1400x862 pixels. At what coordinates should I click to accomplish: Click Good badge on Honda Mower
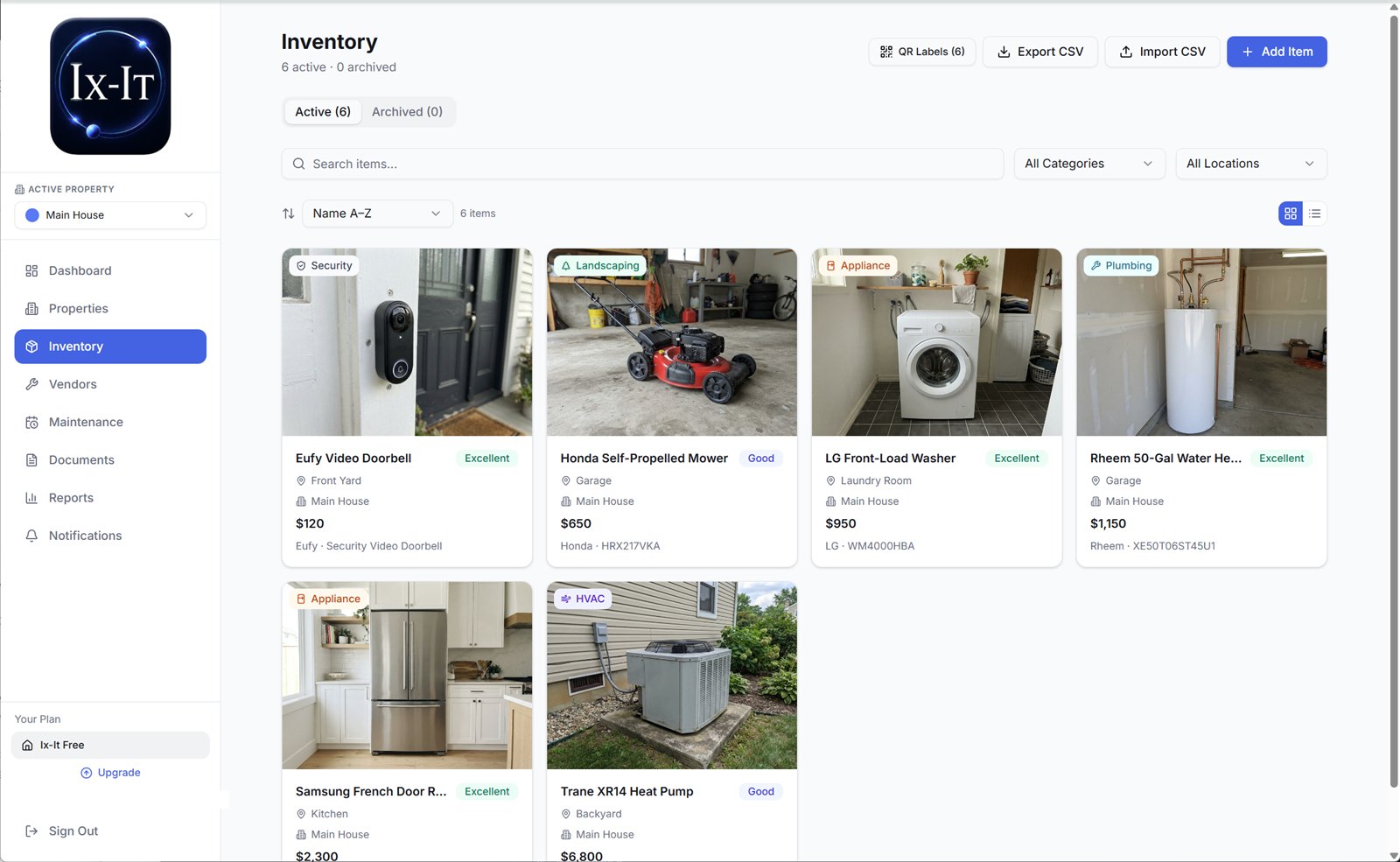[x=760, y=459]
